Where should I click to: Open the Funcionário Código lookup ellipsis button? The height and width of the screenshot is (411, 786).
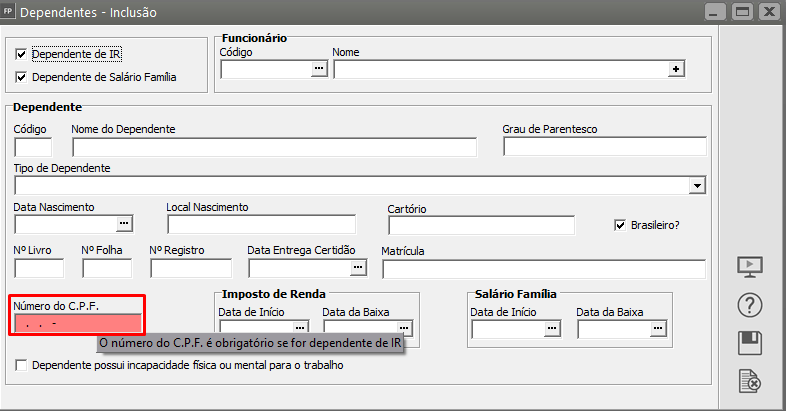click(x=319, y=69)
